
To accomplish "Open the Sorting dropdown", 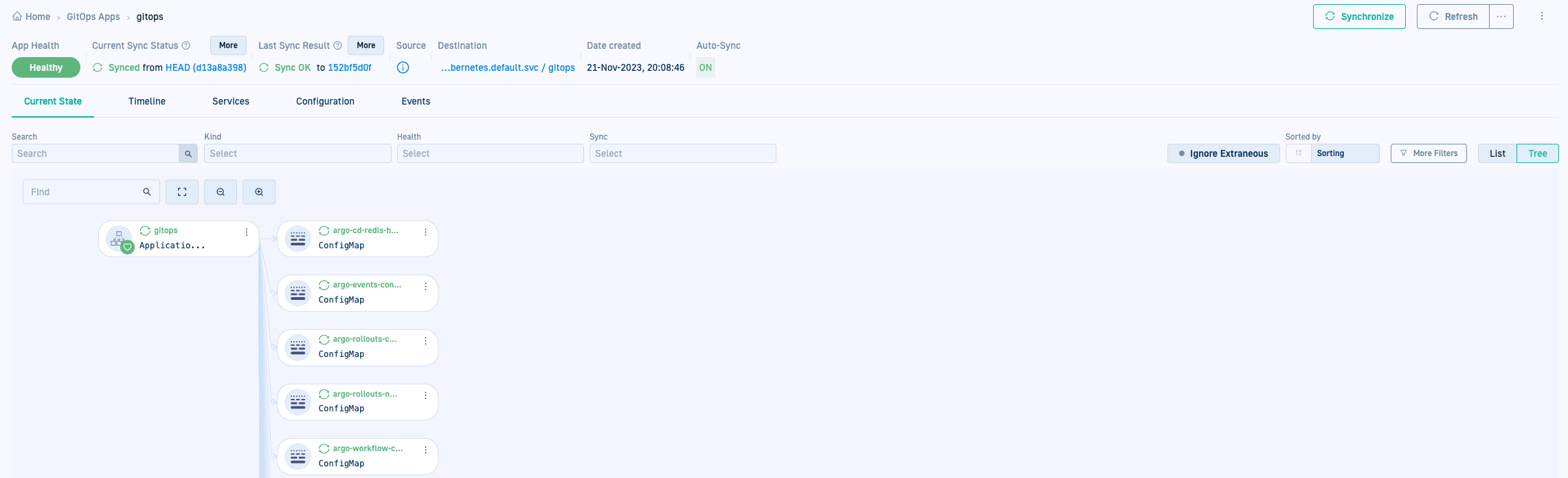I will pos(1344,153).
